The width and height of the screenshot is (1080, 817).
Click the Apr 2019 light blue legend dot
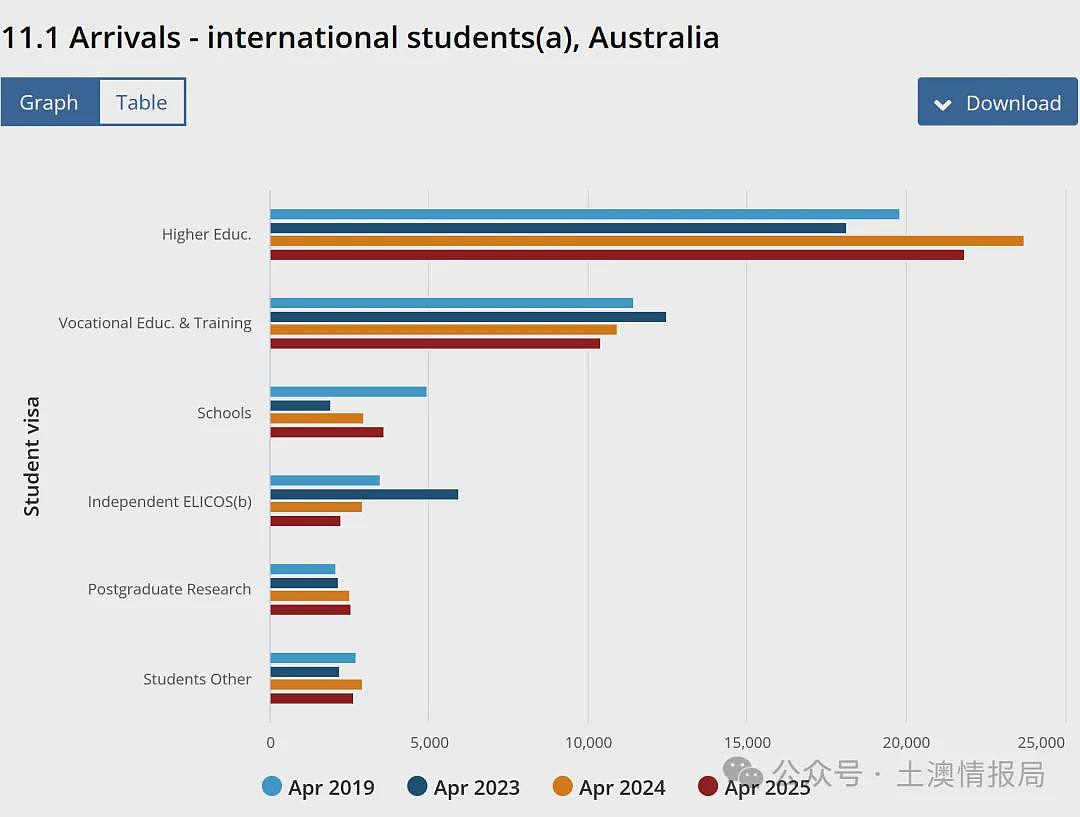pos(272,786)
